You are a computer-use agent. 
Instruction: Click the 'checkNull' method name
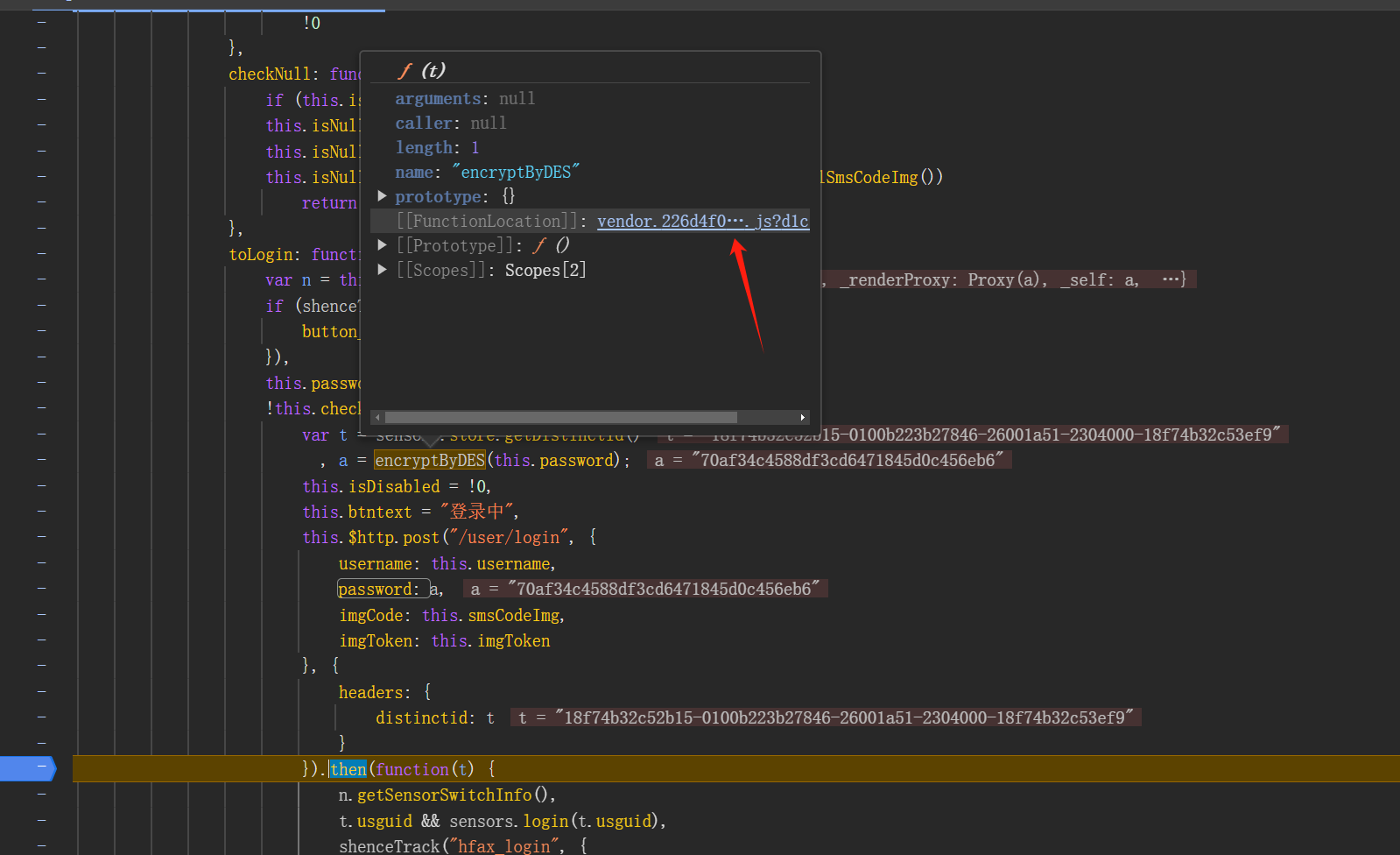pos(270,74)
